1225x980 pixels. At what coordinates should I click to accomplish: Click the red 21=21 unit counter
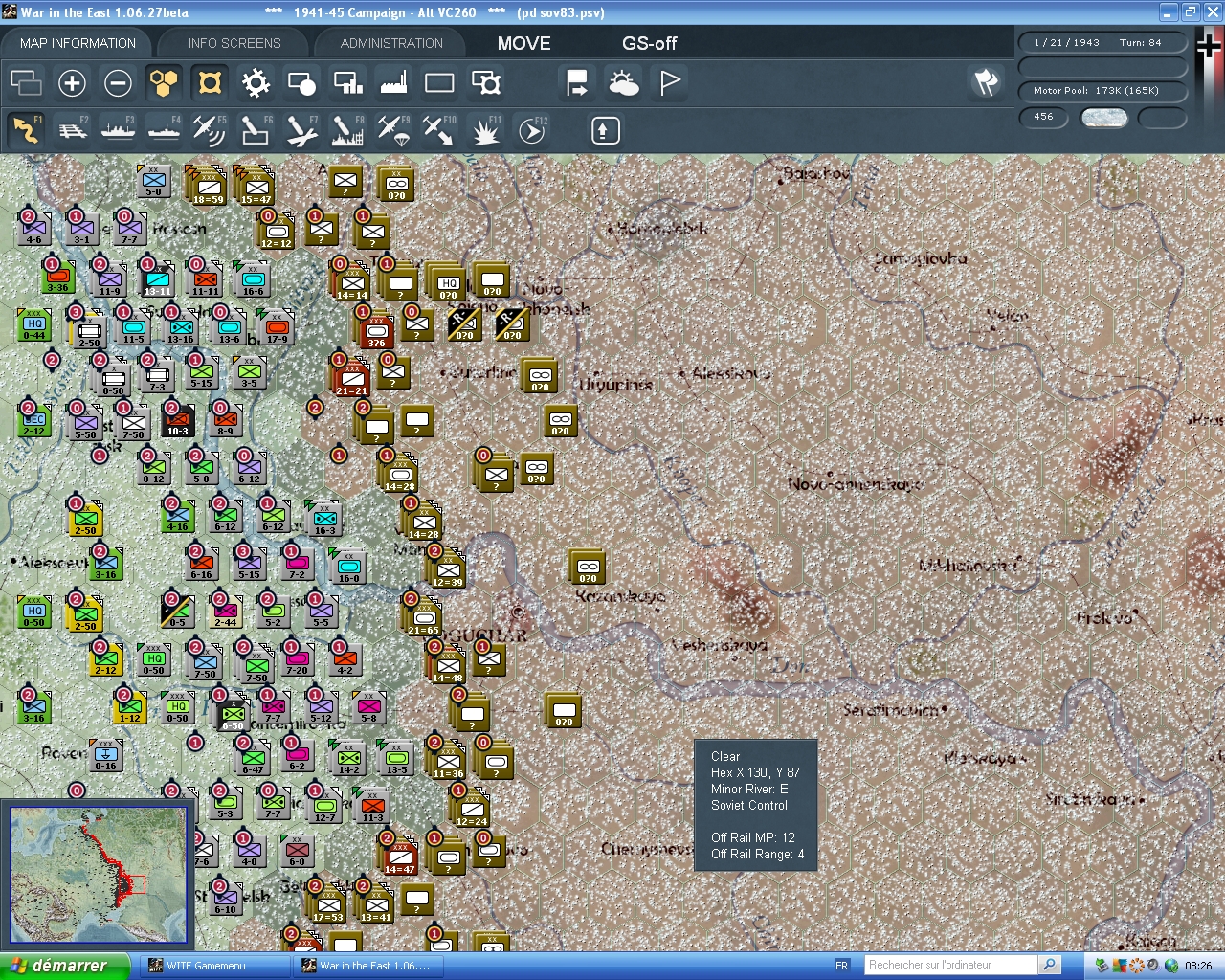click(352, 379)
